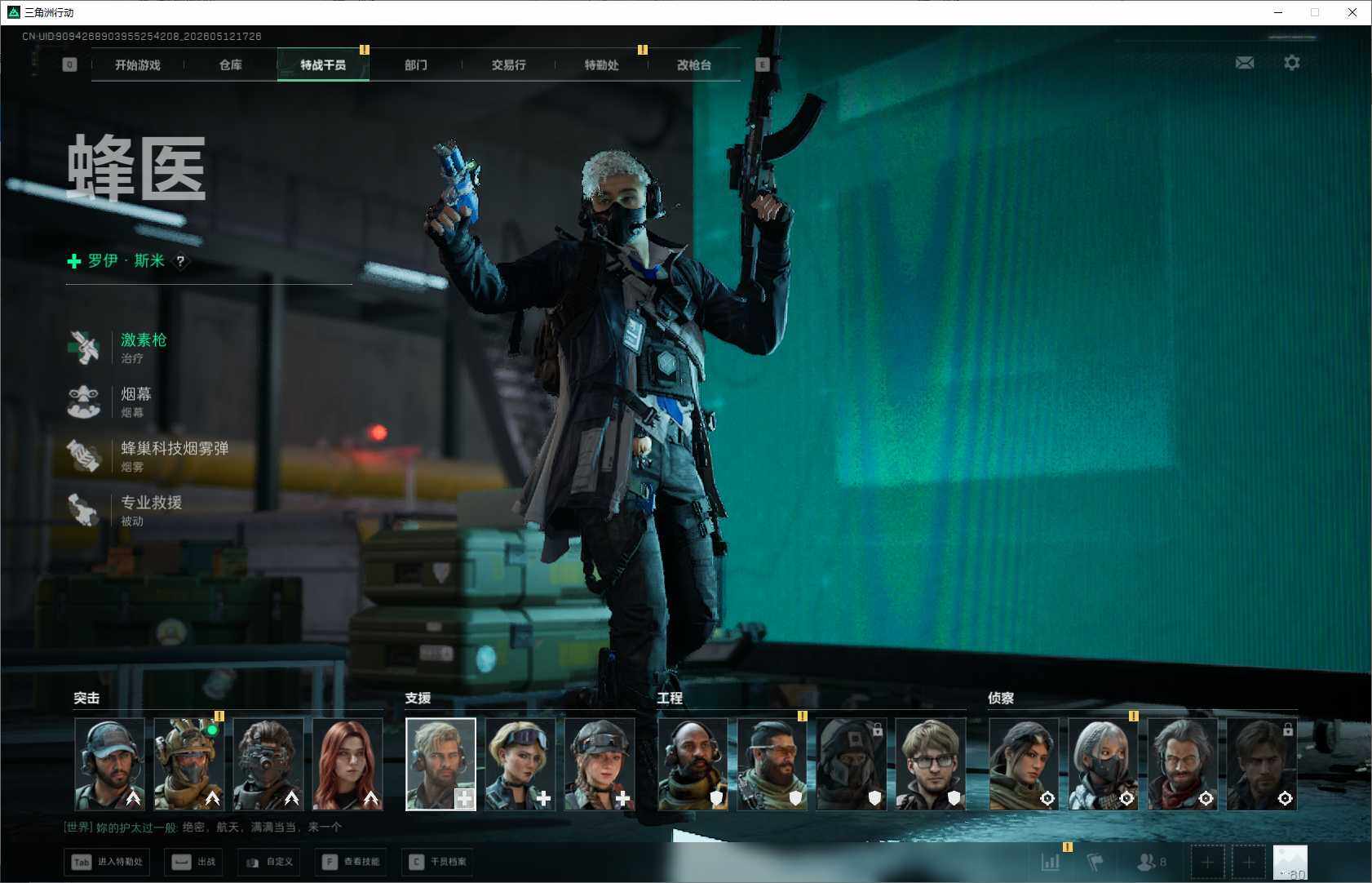Click the 查看技能 button
1372x883 pixels.
(x=351, y=862)
